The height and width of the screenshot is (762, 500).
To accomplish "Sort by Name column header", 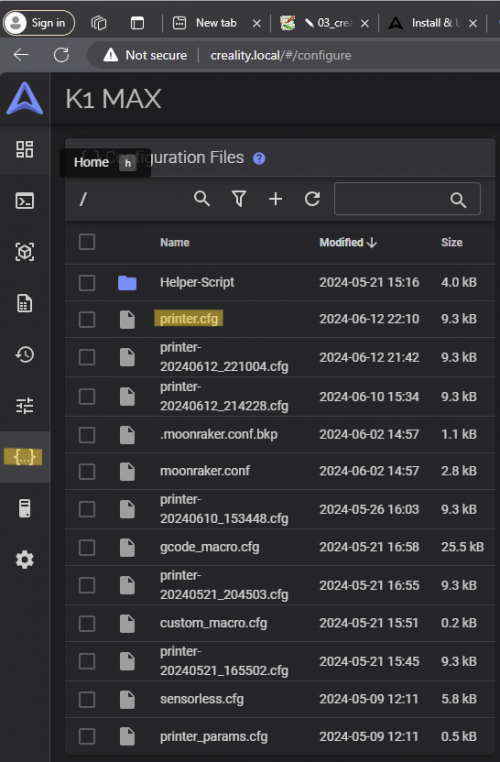I will point(175,242).
